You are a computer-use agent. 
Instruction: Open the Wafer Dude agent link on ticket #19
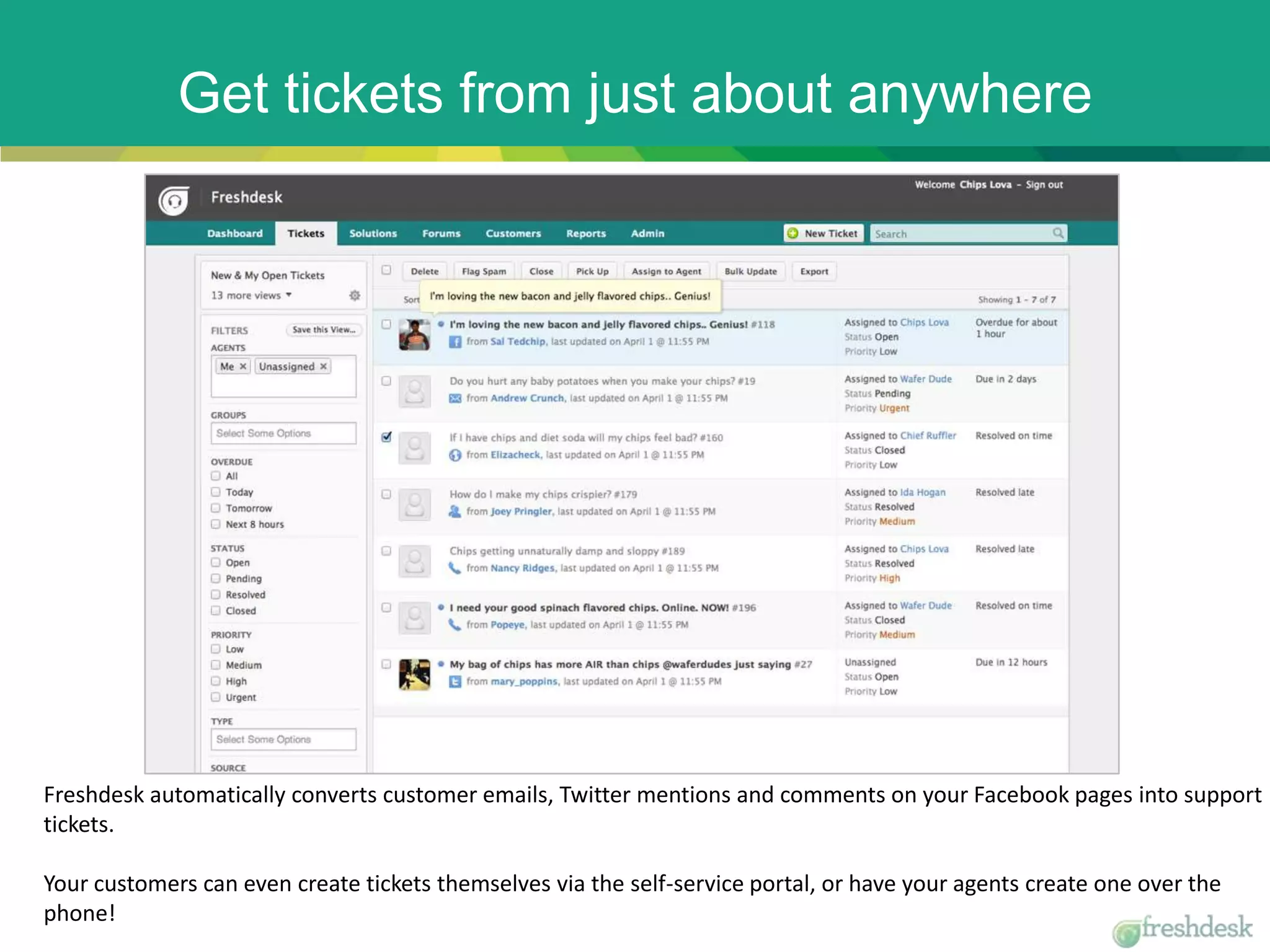coord(926,379)
